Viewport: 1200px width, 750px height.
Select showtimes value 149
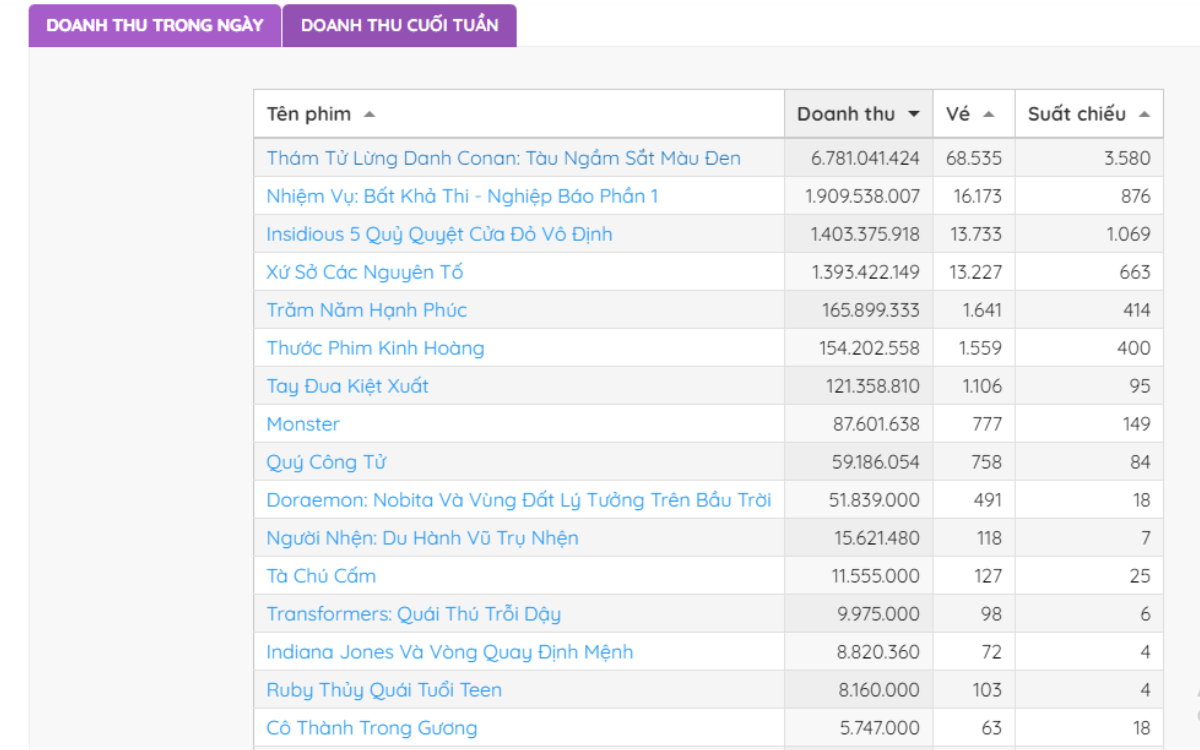coord(1137,424)
